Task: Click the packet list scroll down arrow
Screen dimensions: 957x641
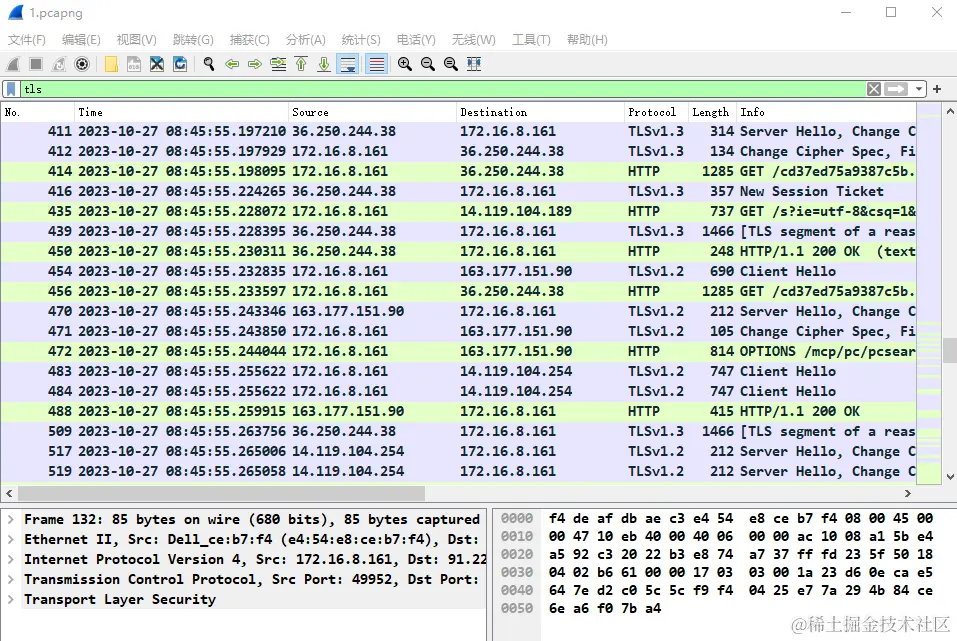Action: pyautogui.click(x=950, y=477)
